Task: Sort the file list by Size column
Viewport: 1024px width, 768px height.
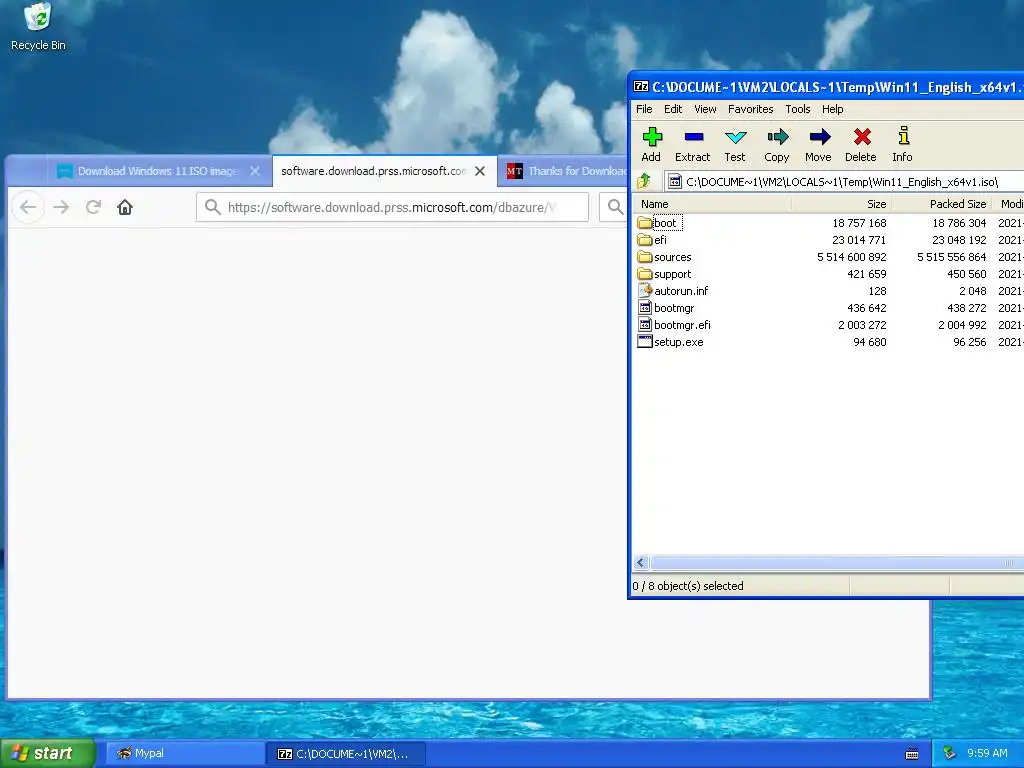Action: pos(842,204)
